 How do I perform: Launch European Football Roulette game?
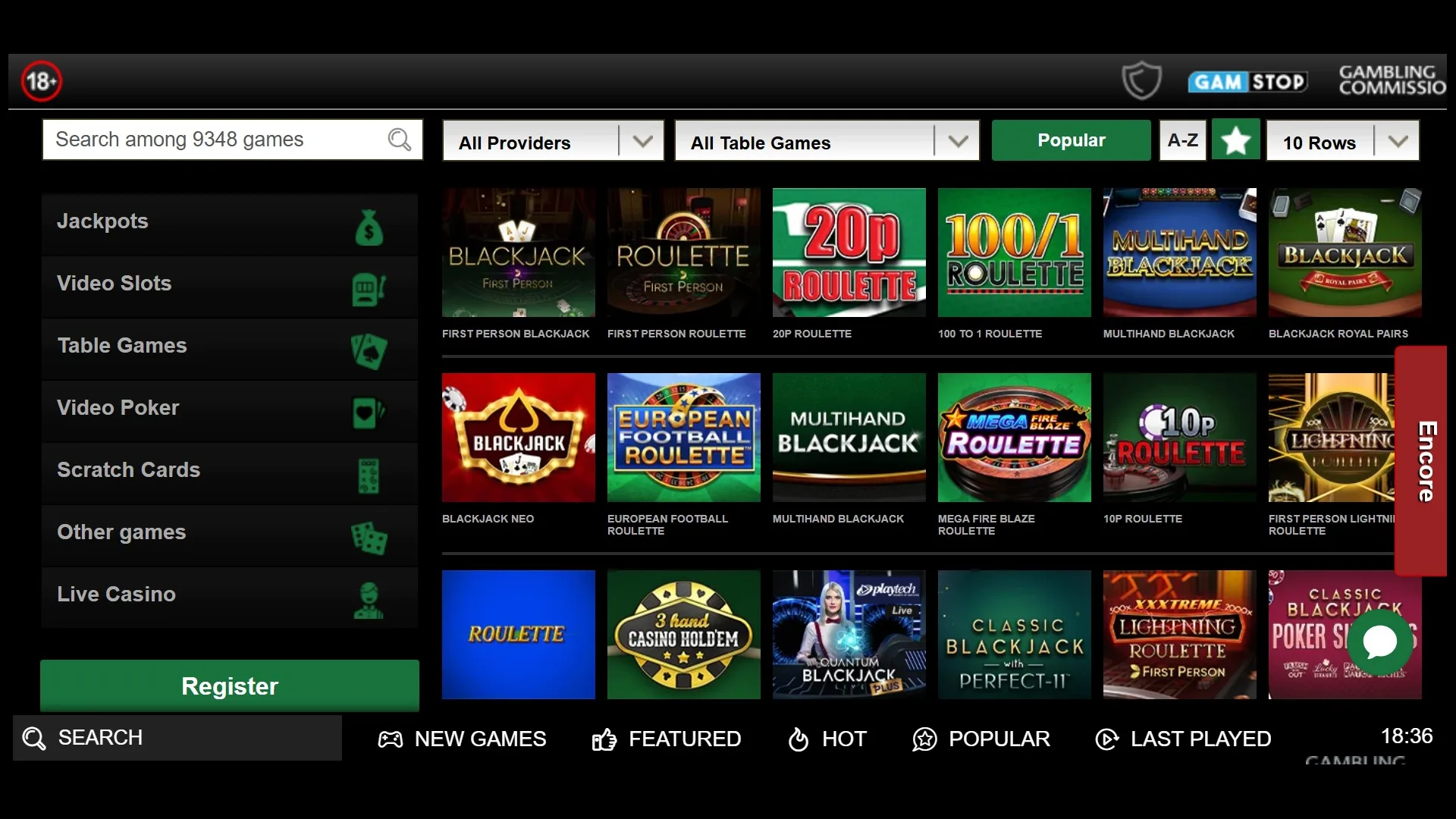point(684,438)
